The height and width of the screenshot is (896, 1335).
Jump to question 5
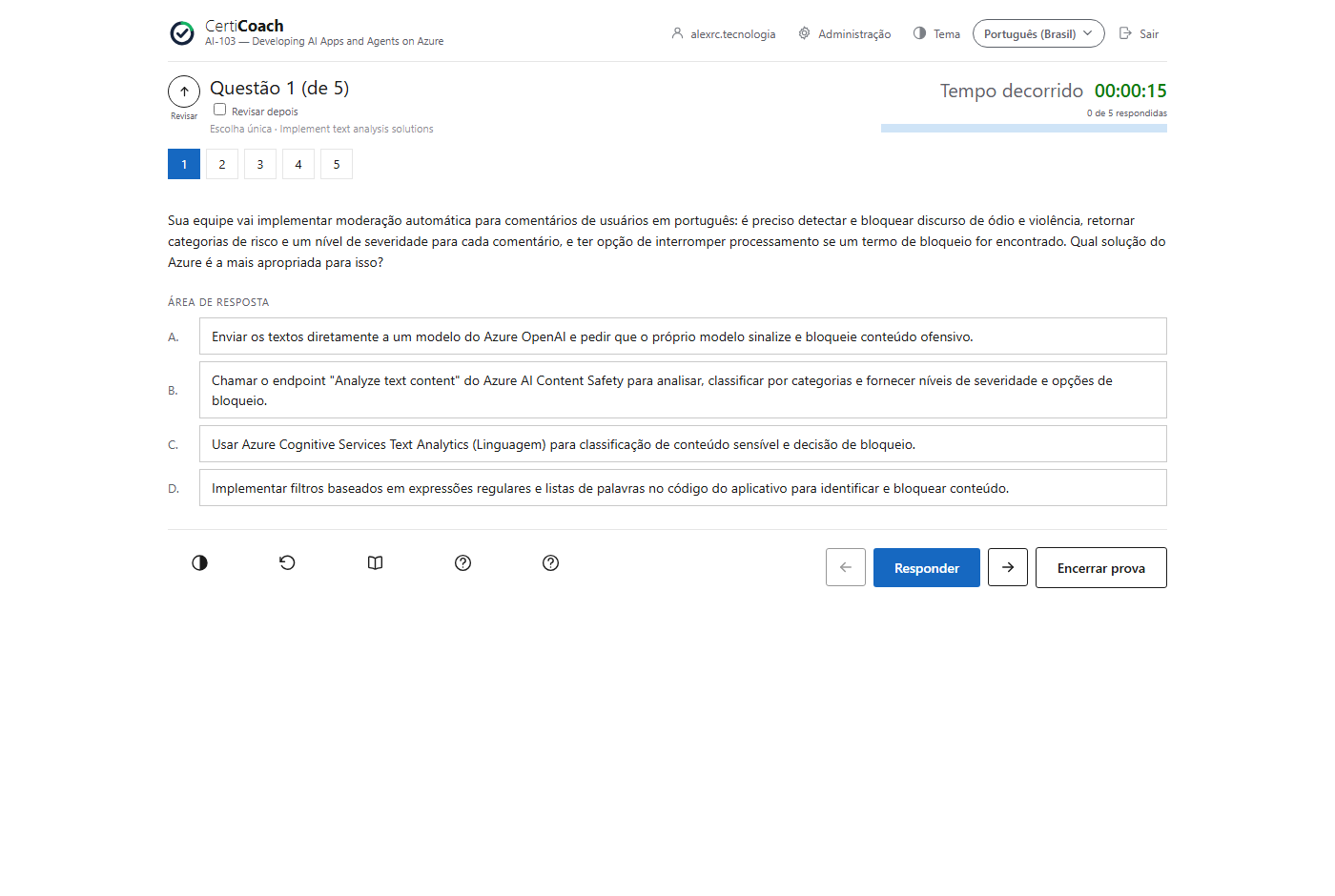tap(337, 164)
